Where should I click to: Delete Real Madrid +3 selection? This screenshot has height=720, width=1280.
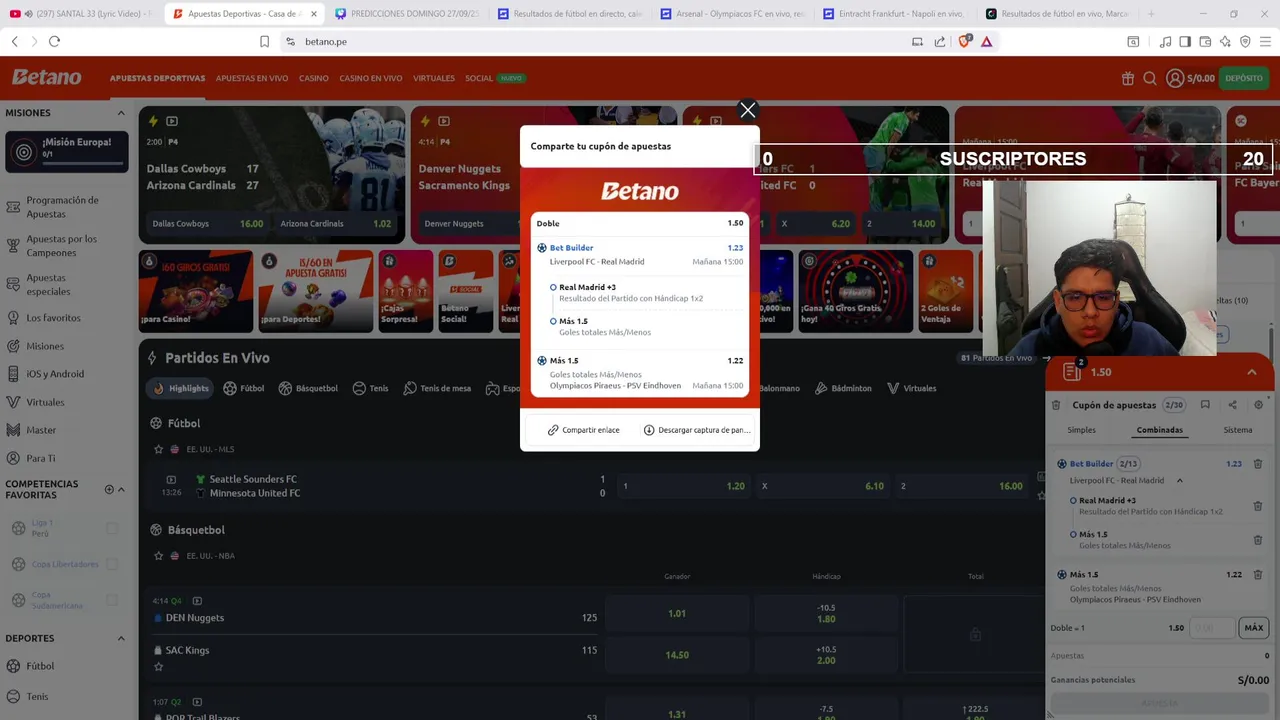pos(1258,506)
